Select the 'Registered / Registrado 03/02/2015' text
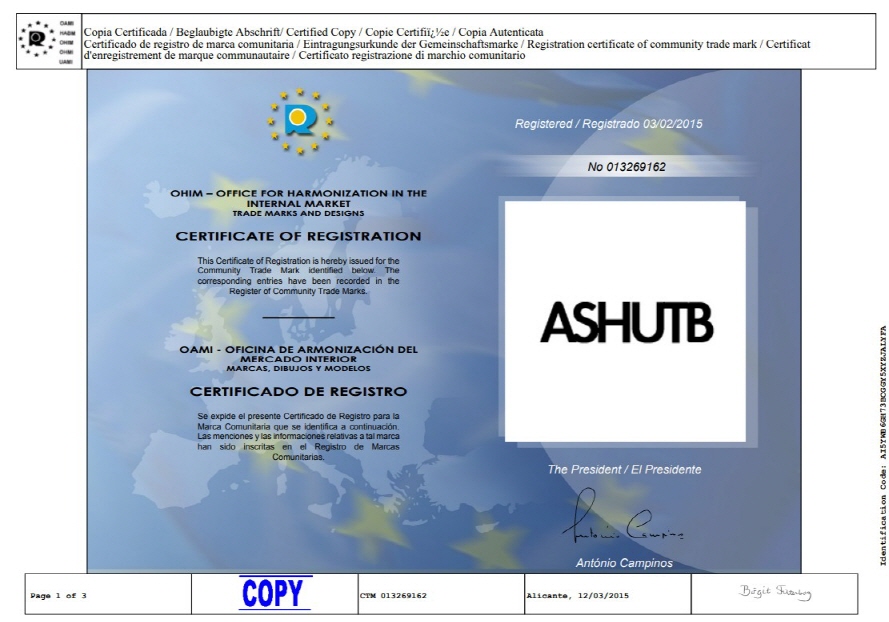Image resolution: width=889 pixels, height=622 pixels. [x=608, y=124]
